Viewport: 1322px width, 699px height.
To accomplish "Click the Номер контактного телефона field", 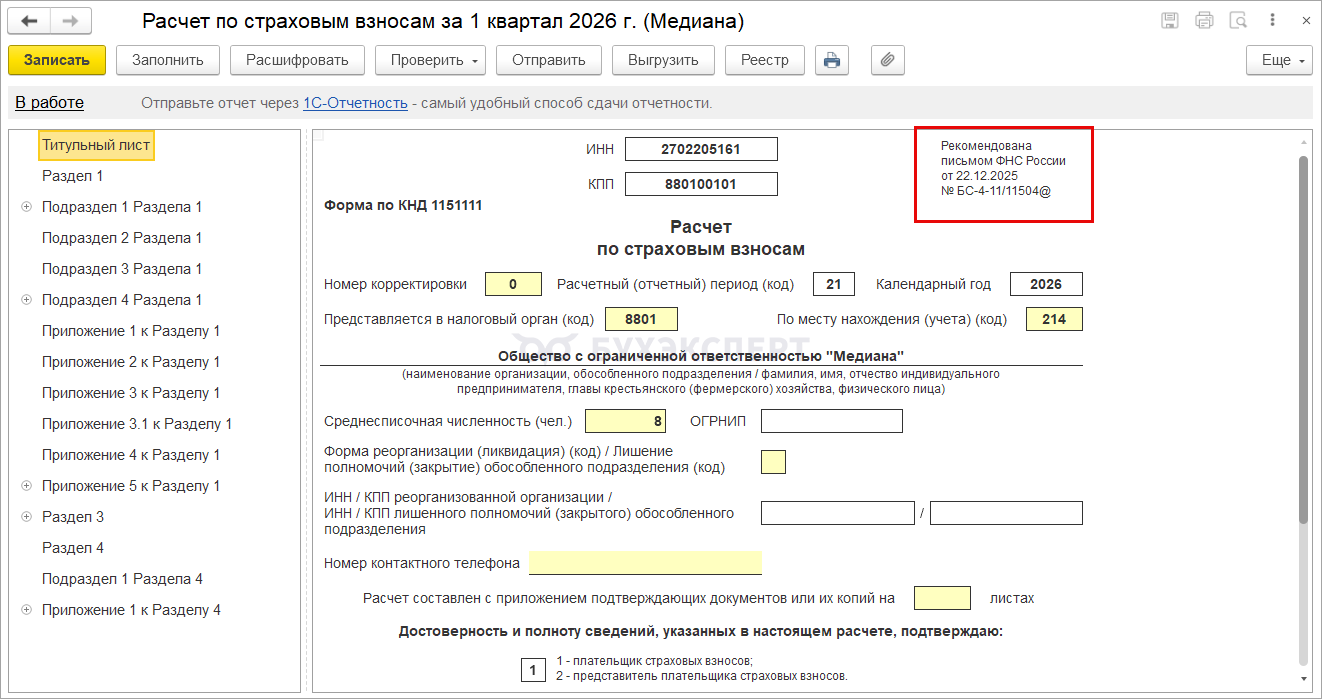I will pyautogui.click(x=645, y=563).
